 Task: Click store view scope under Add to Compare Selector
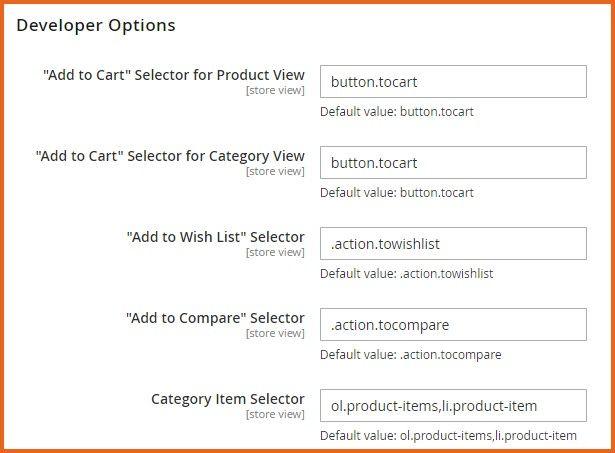point(275,334)
